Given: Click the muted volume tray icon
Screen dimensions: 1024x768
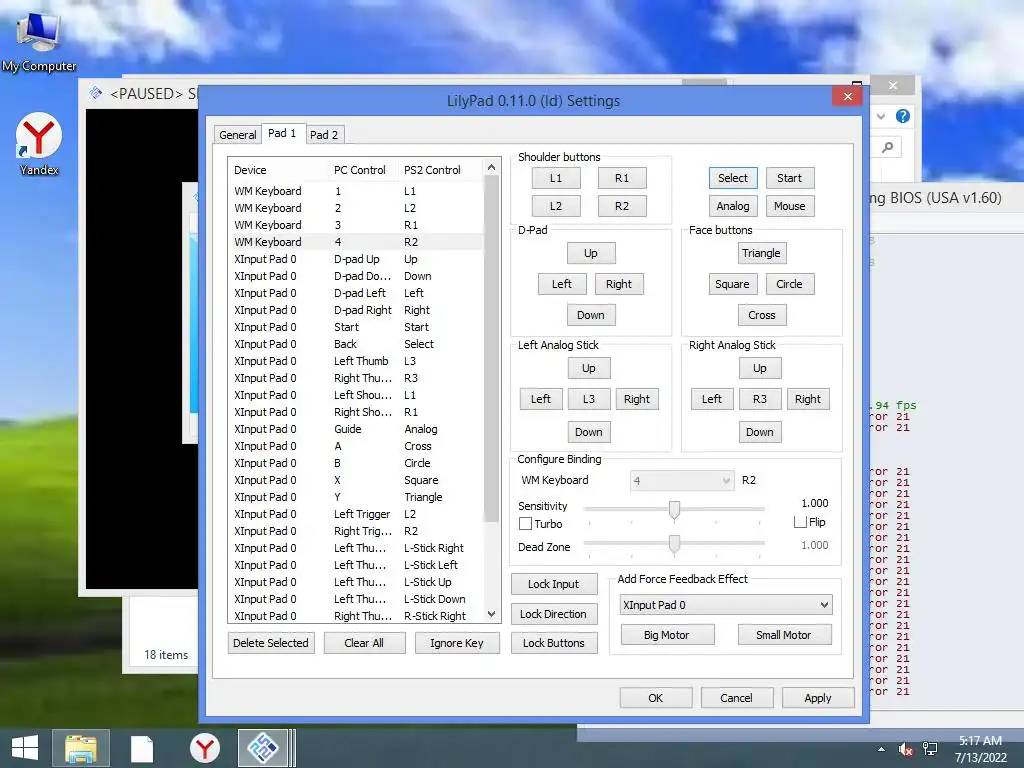Looking at the screenshot, I should point(906,749).
